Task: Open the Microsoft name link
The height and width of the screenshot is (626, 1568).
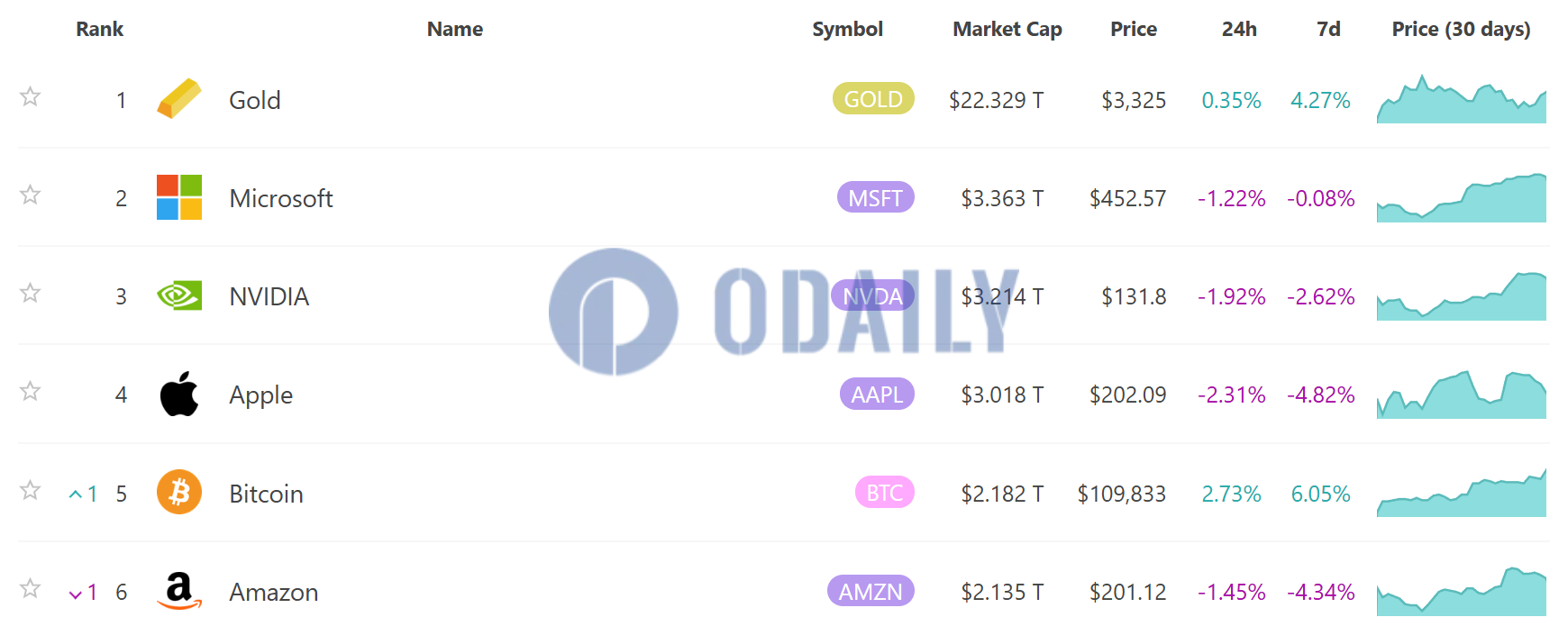Action: pyautogui.click(x=280, y=198)
